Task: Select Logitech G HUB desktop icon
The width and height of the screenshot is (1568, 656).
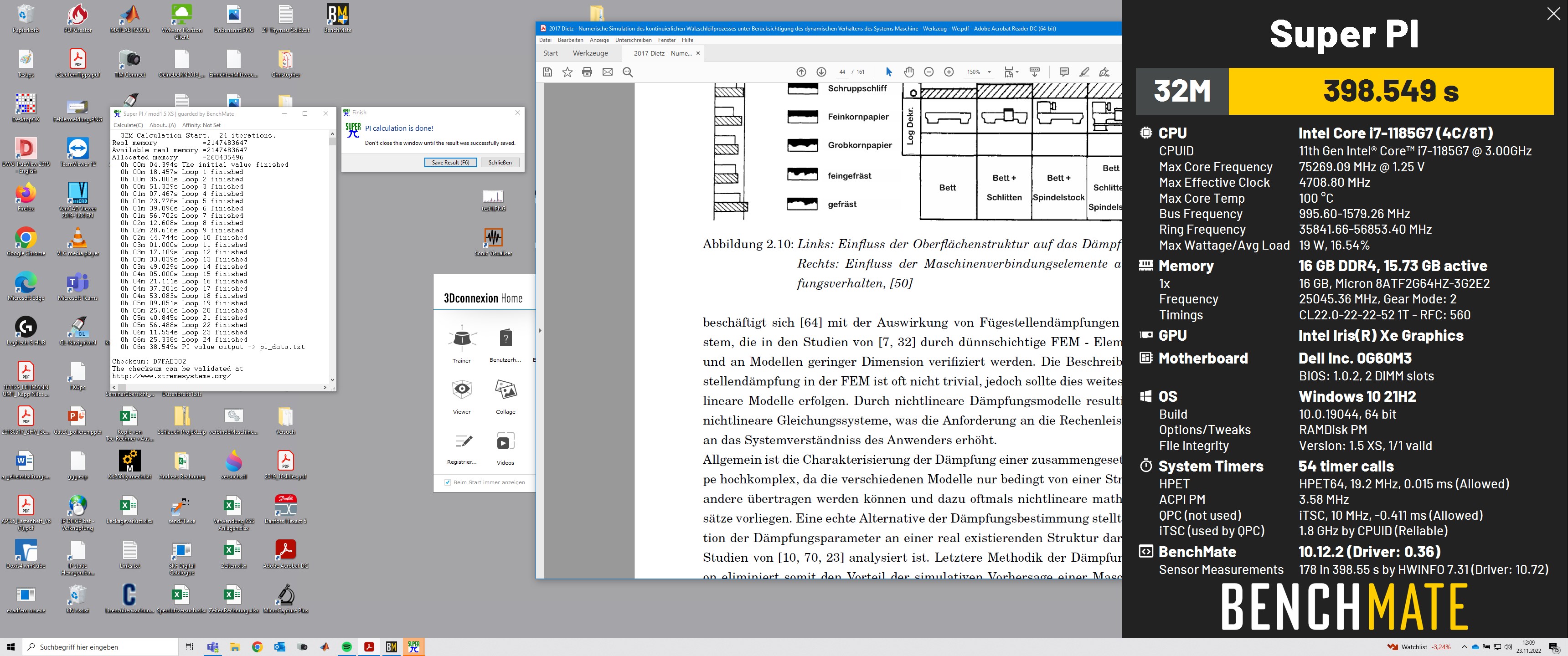Action: pos(26,331)
